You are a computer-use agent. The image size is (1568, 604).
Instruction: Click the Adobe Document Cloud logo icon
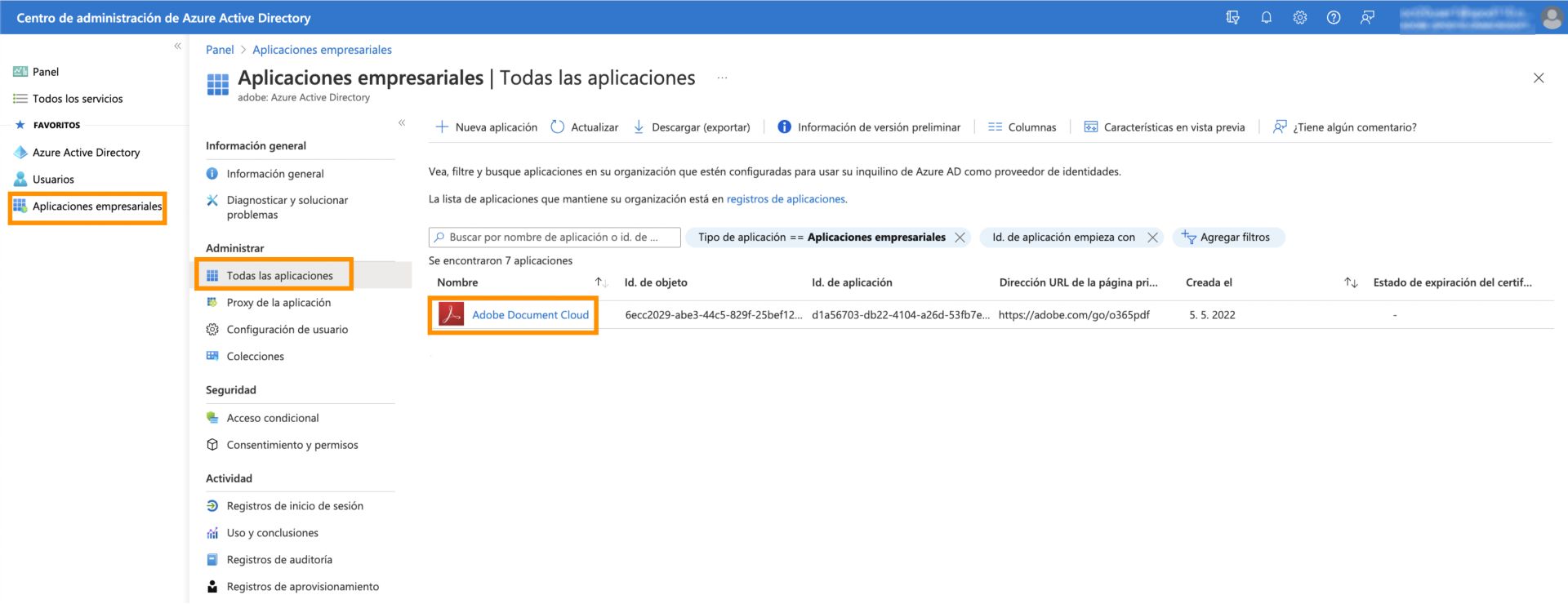452,314
